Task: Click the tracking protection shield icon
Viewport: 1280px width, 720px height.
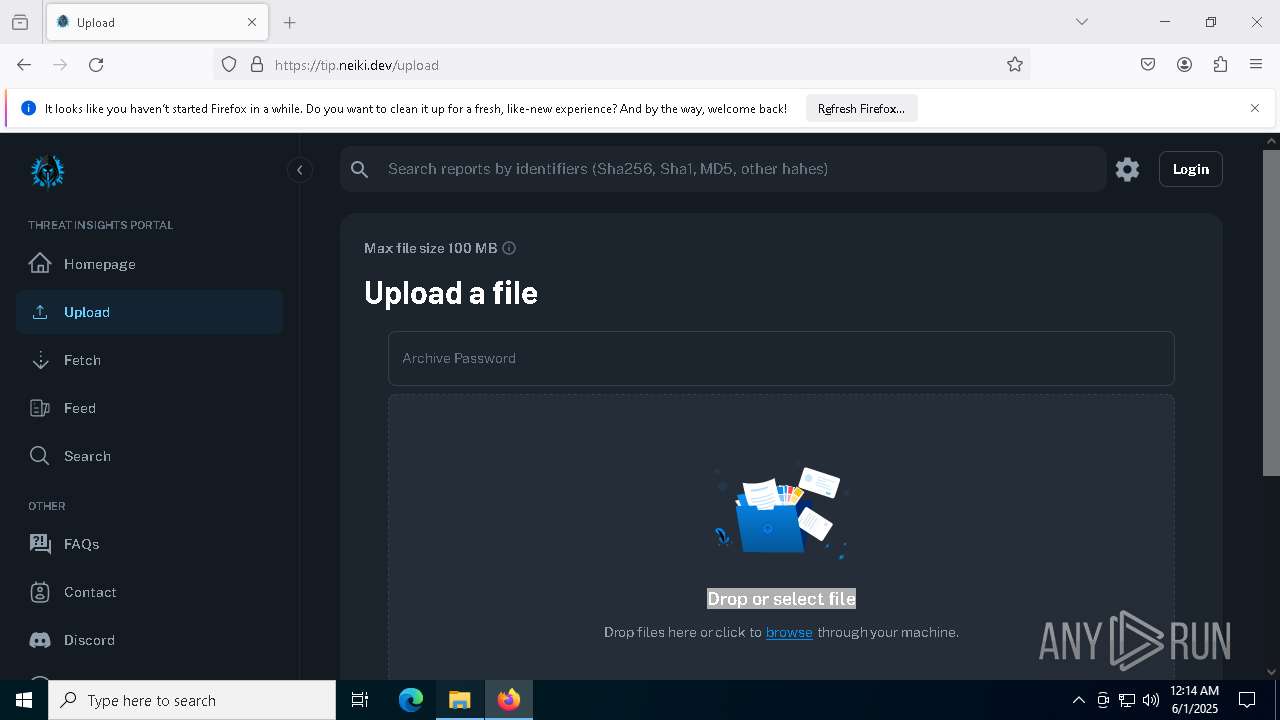Action: [x=229, y=65]
